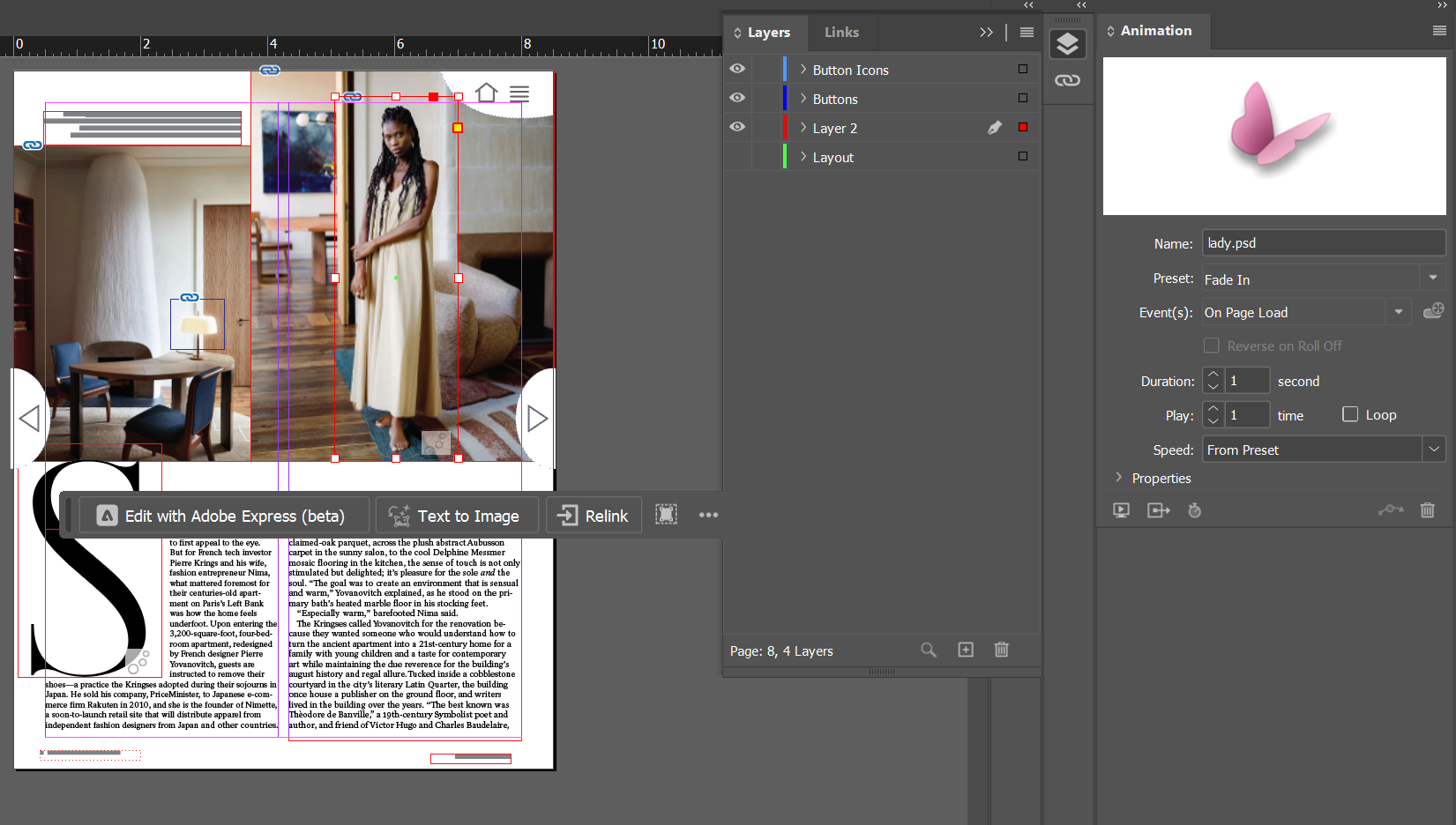This screenshot has height=825, width=1456.
Task: Click the Relink button
Action: [594, 515]
